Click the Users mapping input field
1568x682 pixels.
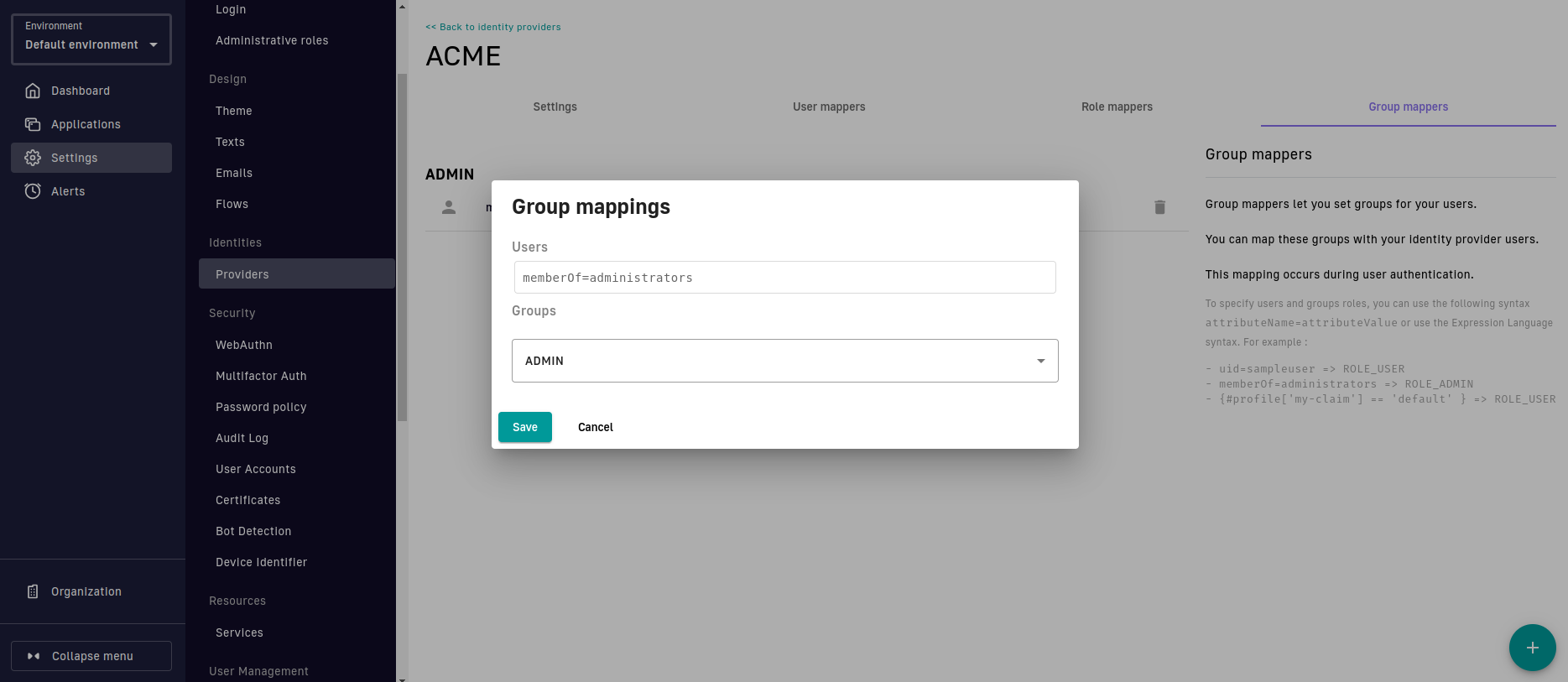[784, 278]
